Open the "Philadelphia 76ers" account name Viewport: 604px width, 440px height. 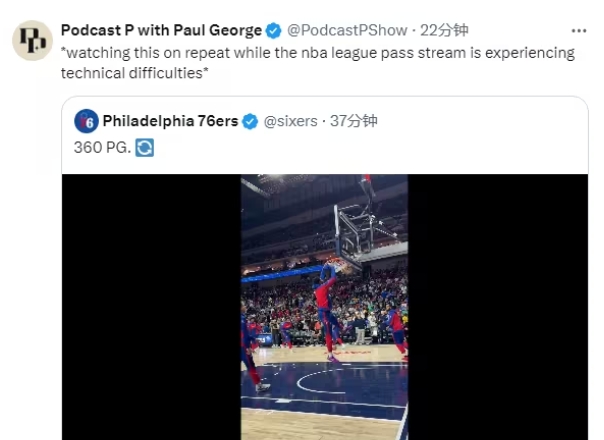[x=170, y=121]
